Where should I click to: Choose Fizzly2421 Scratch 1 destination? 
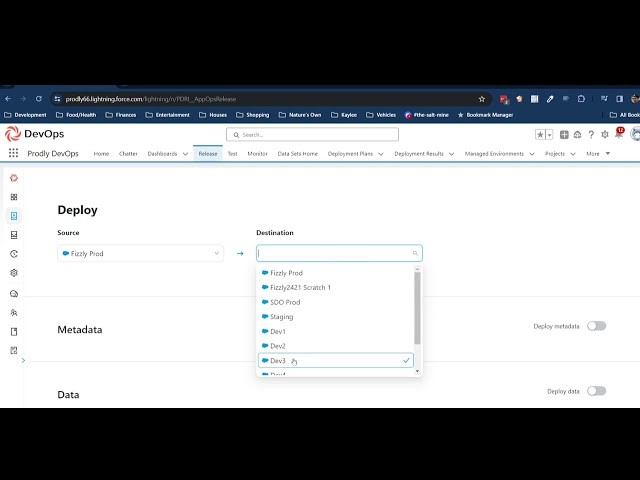[336, 287]
